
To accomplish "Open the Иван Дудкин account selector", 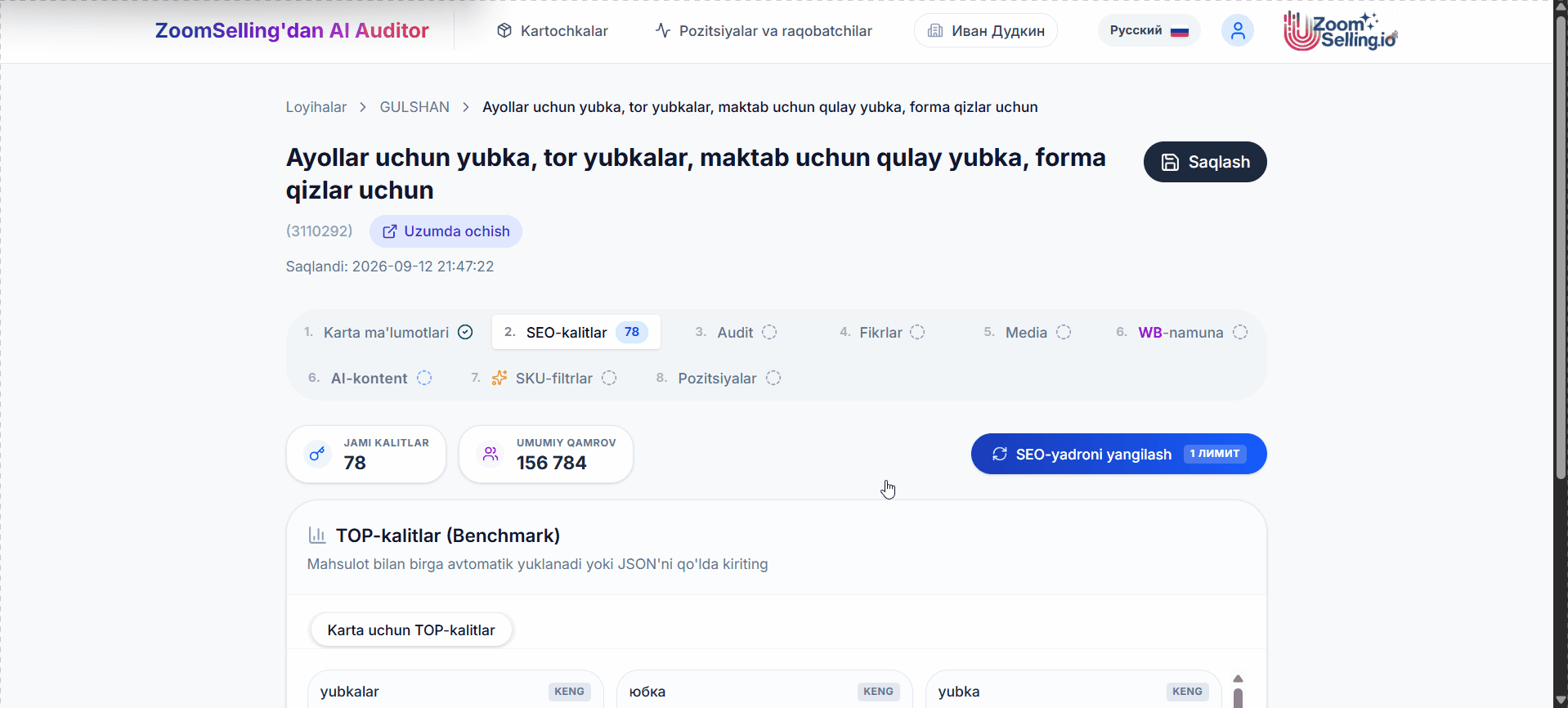I will click(986, 31).
